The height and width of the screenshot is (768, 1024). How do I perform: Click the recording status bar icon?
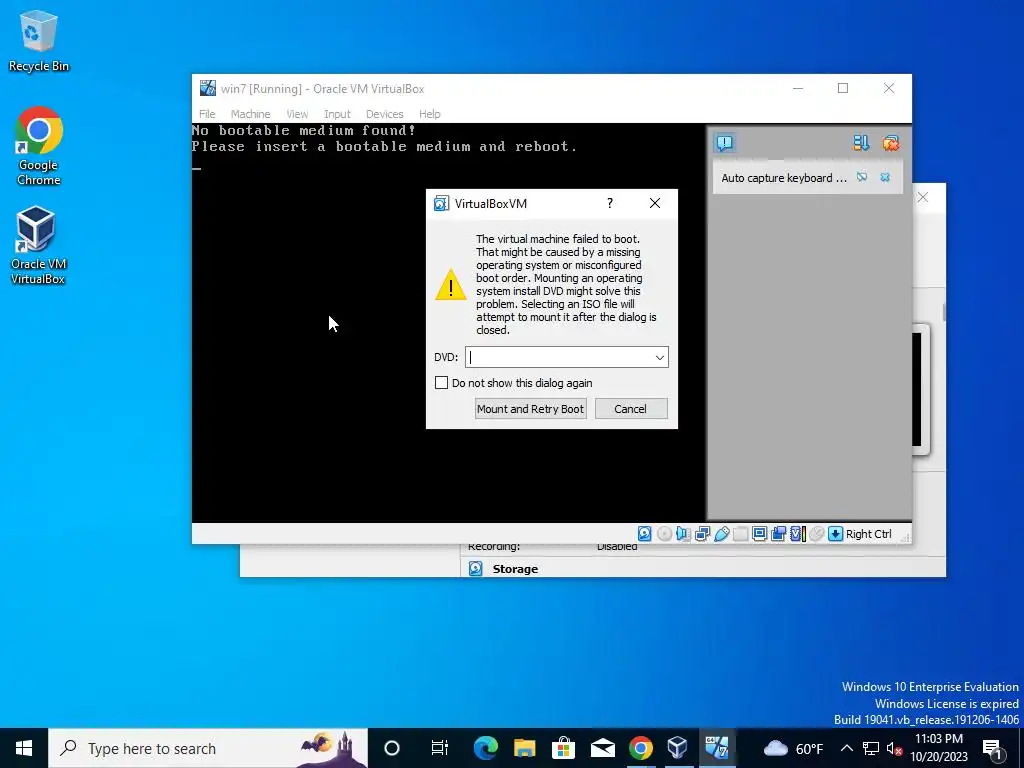(x=778, y=534)
